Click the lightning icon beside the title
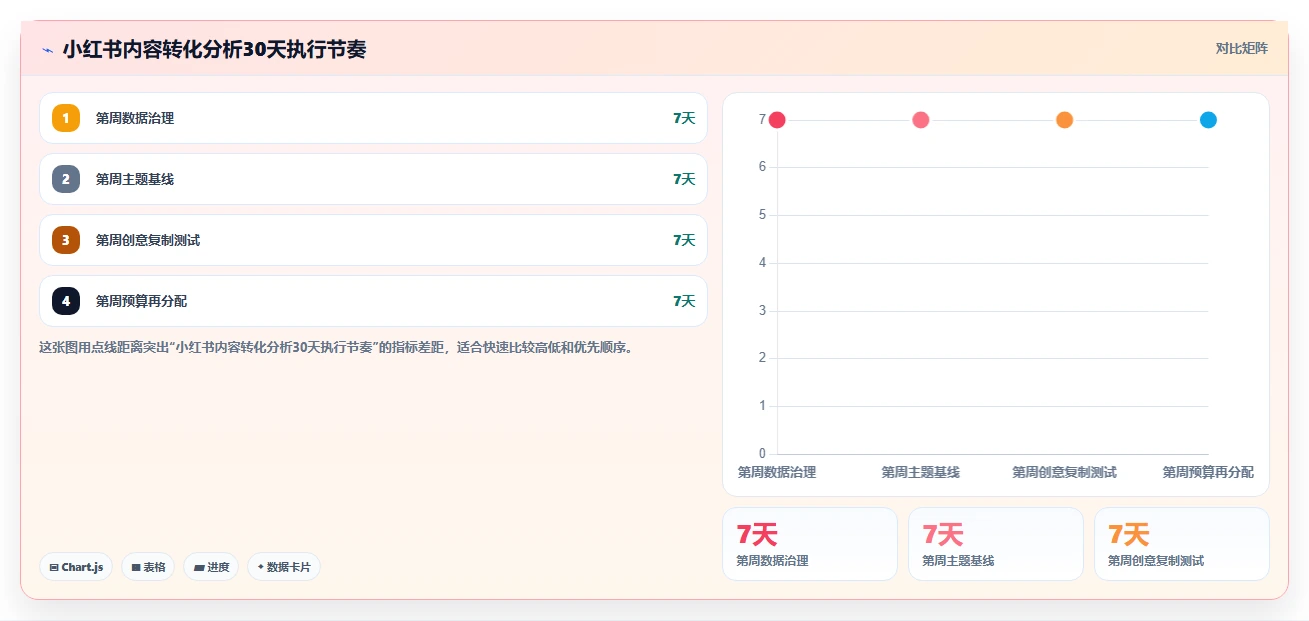This screenshot has height=621, width=1309. (x=47, y=50)
